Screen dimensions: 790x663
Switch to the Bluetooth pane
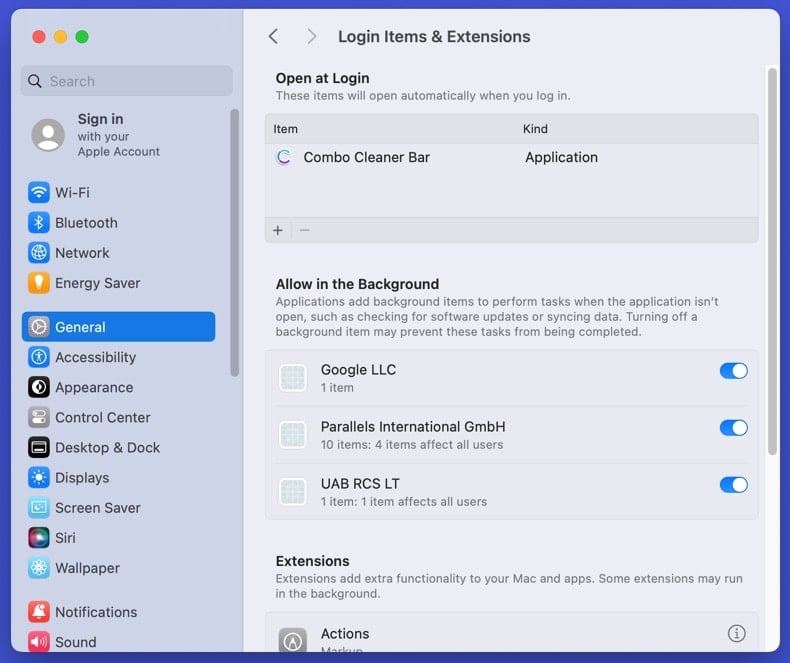point(118,223)
